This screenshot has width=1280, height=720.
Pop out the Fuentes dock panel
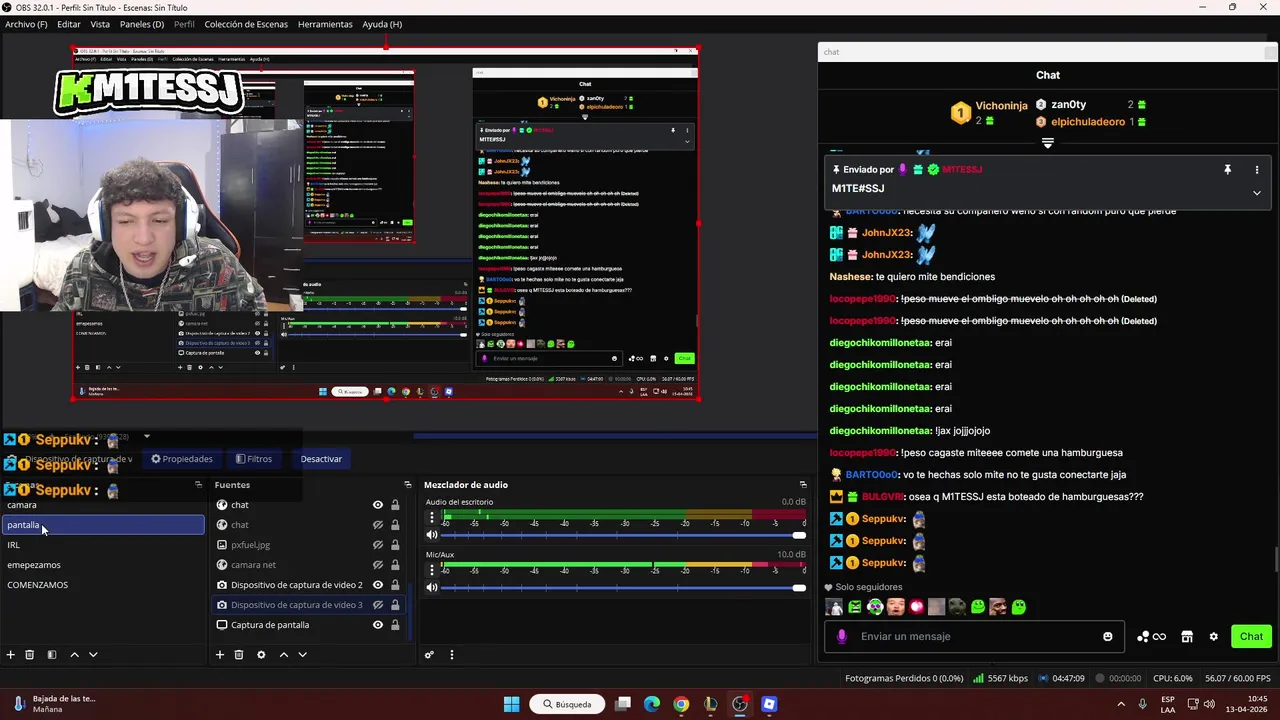pos(408,485)
